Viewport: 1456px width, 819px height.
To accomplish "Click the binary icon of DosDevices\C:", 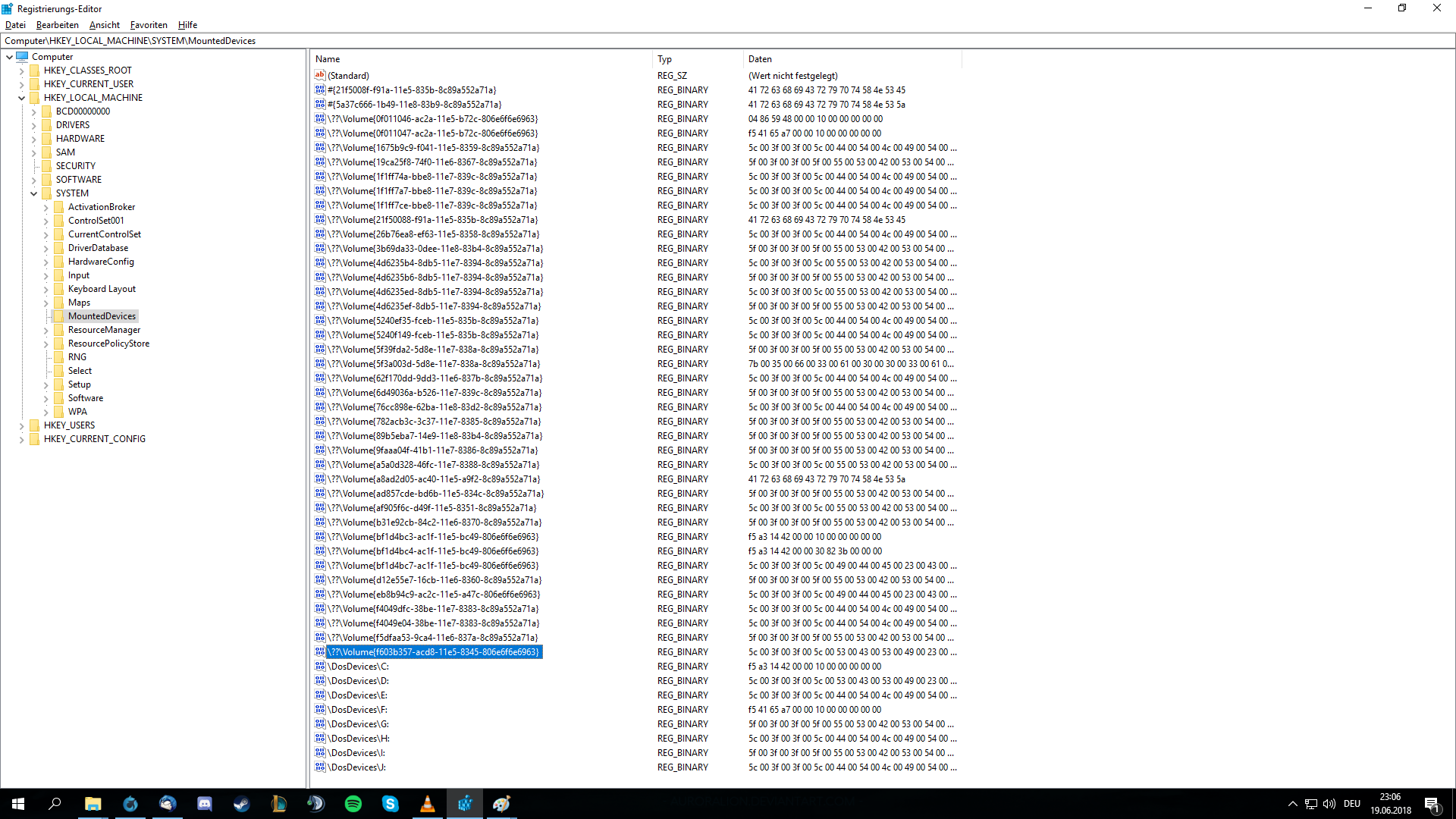I will click(320, 667).
